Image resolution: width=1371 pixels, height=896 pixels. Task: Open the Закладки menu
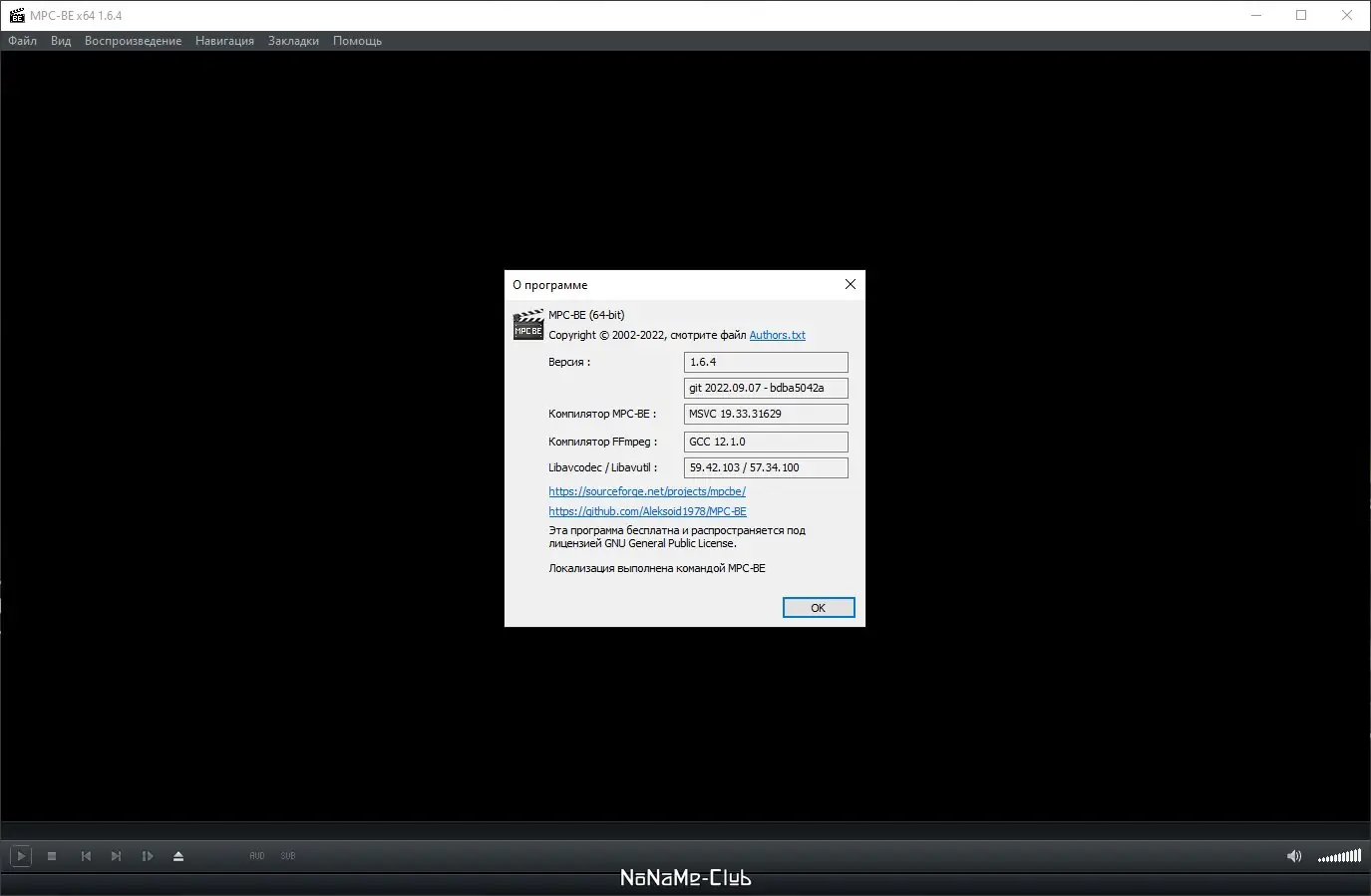pos(293,40)
